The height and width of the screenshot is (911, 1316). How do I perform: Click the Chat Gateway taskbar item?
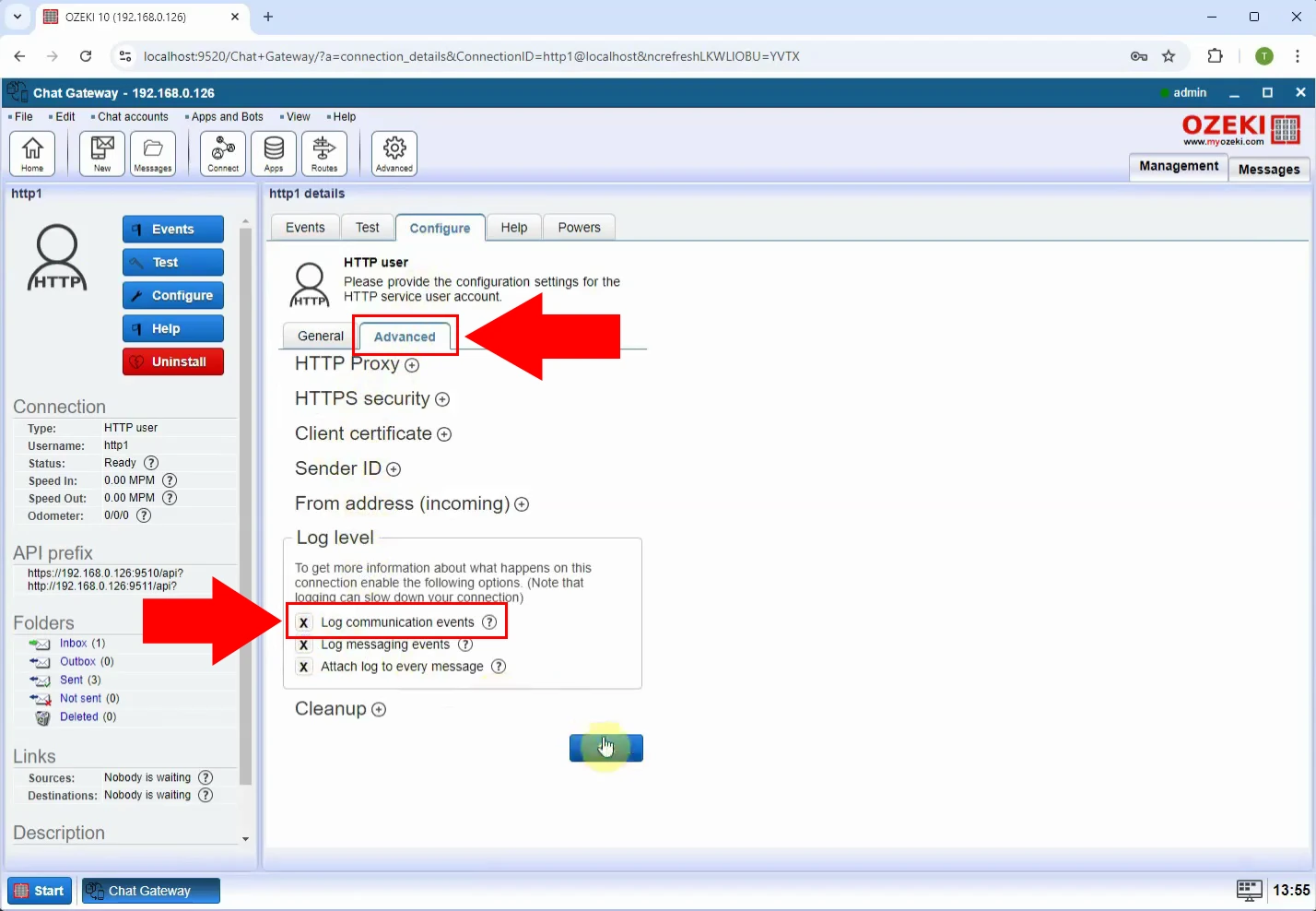[151, 891]
